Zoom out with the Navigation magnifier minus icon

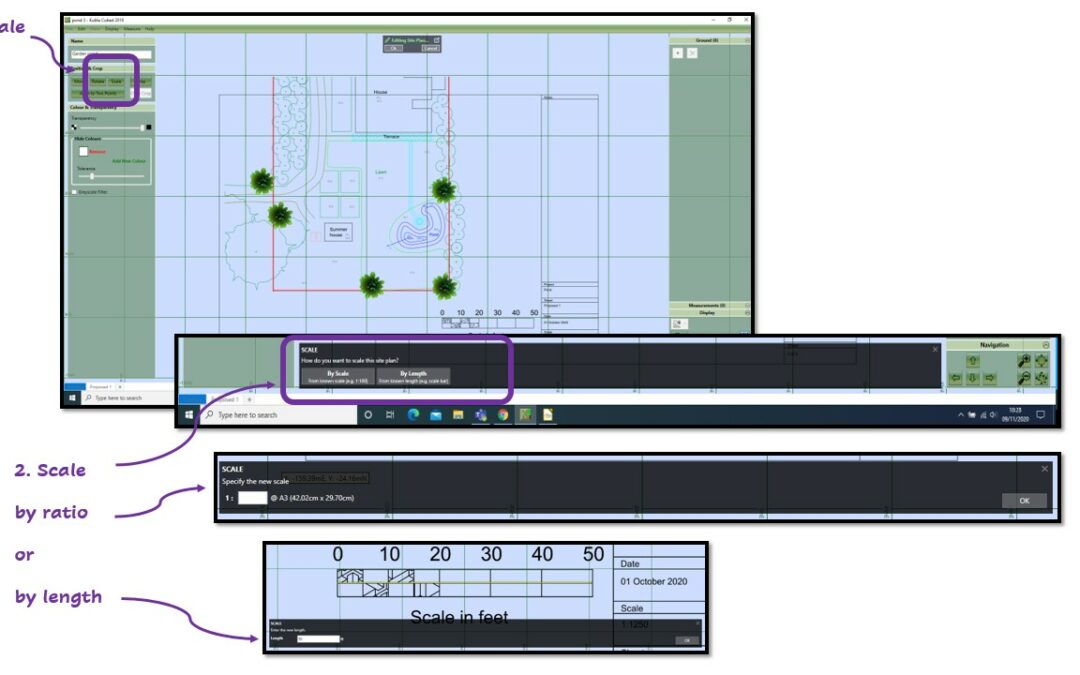point(1024,378)
